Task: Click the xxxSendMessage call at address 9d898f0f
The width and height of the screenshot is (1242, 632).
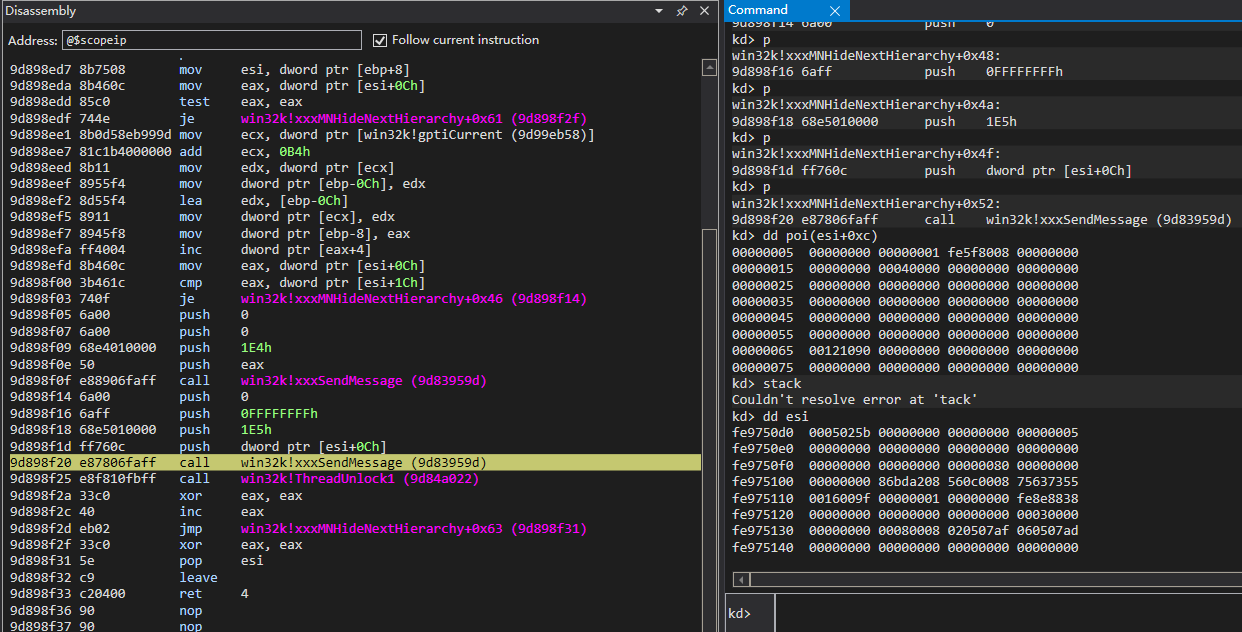Action: pyautogui.click(x=355, y=381)
